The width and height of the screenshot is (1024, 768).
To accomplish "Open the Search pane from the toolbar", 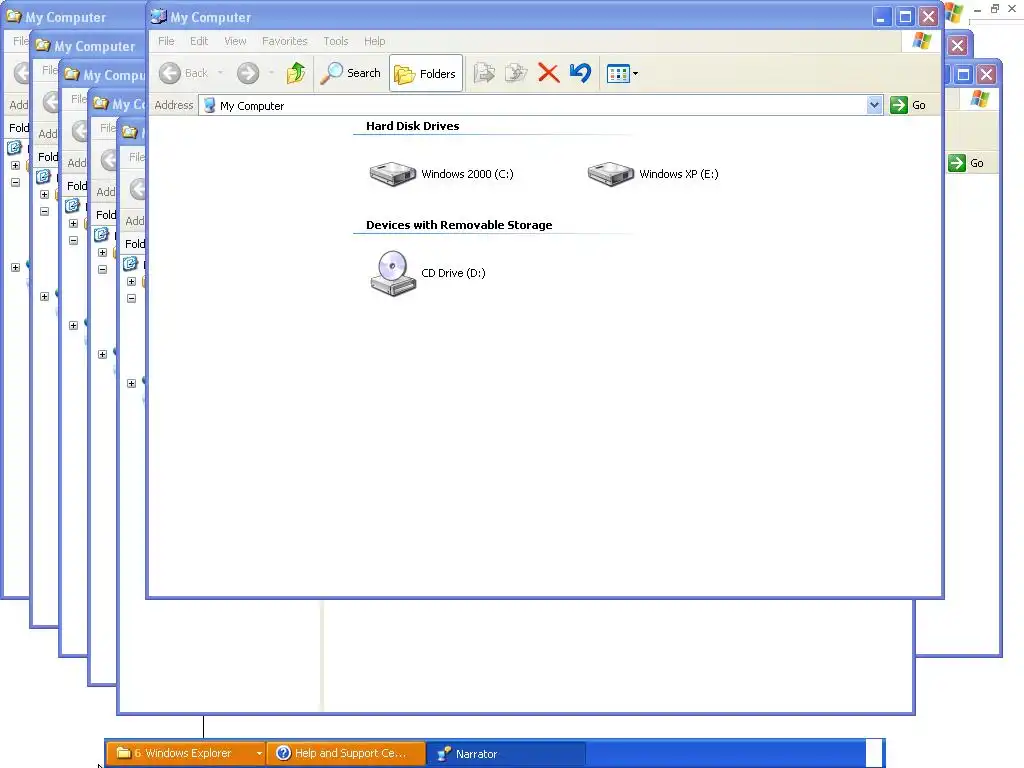I will [x=350, y=73].
